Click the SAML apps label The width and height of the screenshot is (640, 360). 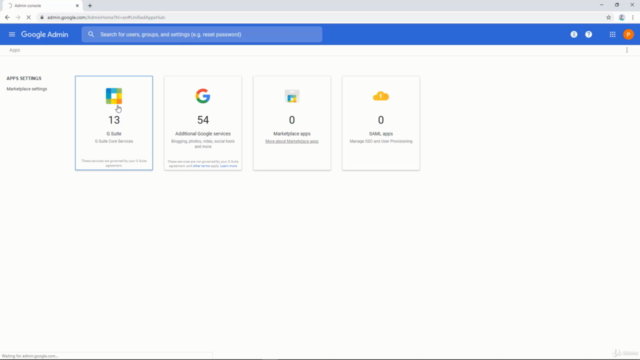click(x=381, y=133)
